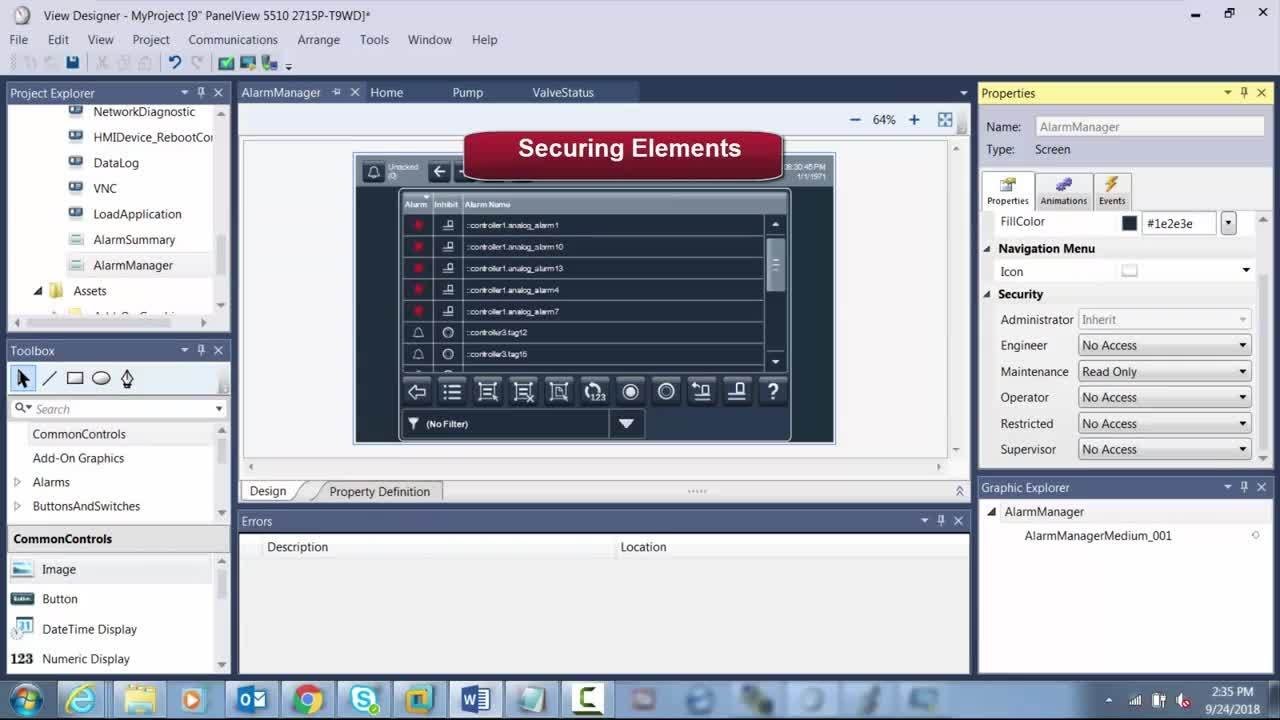
Task: Click the FillColor dark color swatch
Action: click(x=1129, y=223)
